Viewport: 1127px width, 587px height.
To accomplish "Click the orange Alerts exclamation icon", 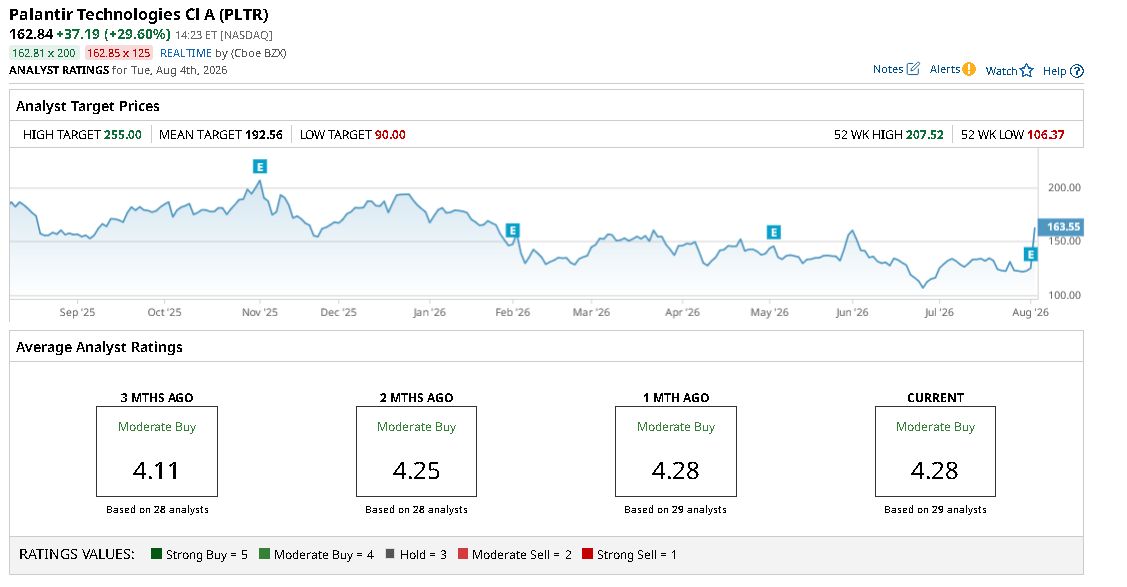I will (969, 69).
